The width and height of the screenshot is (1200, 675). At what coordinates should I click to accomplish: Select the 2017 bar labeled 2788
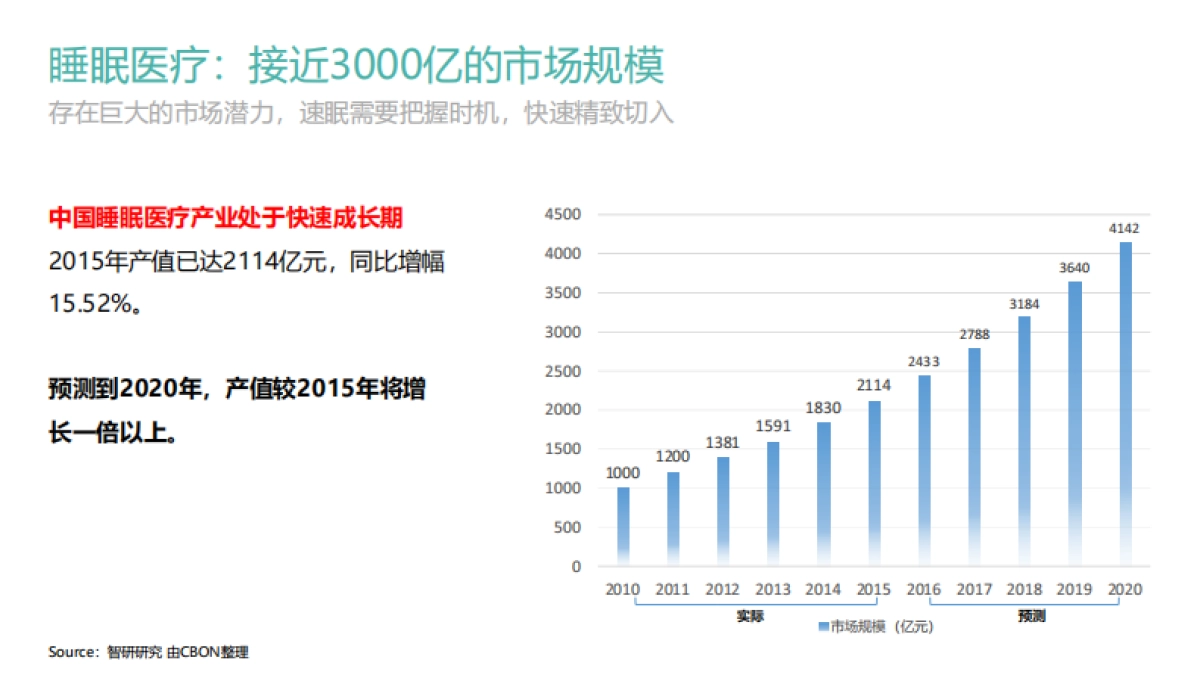click(x=974, y=455)
